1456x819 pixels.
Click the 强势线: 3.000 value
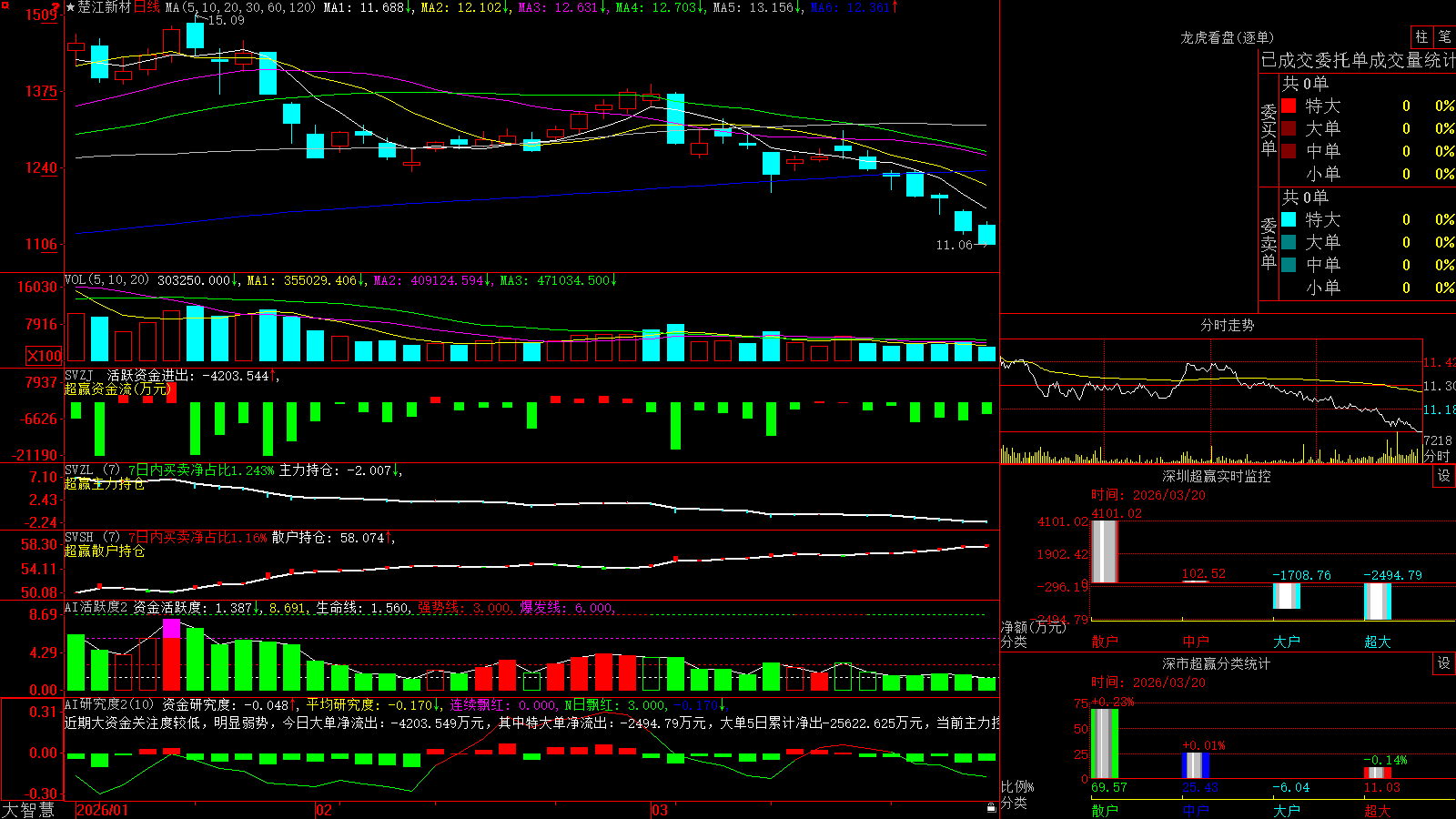click(x=465, y=607)
